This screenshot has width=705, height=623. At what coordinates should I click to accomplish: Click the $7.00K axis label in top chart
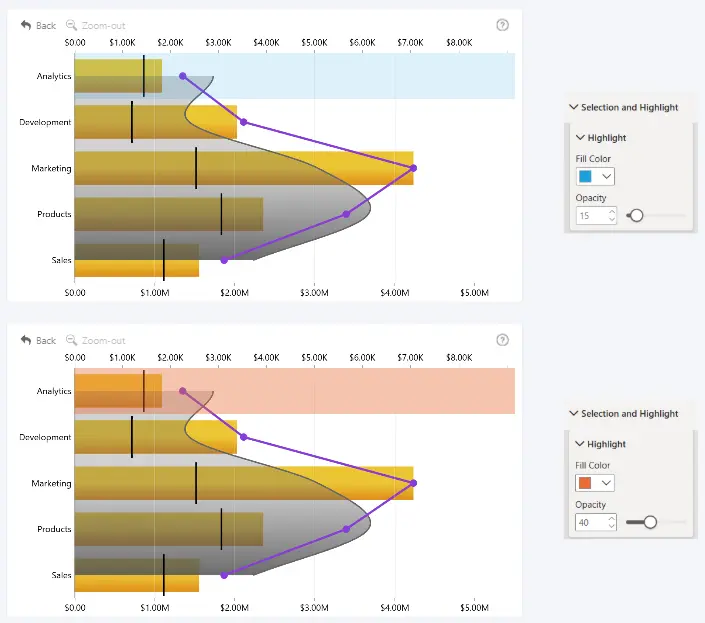coord(410,43)
